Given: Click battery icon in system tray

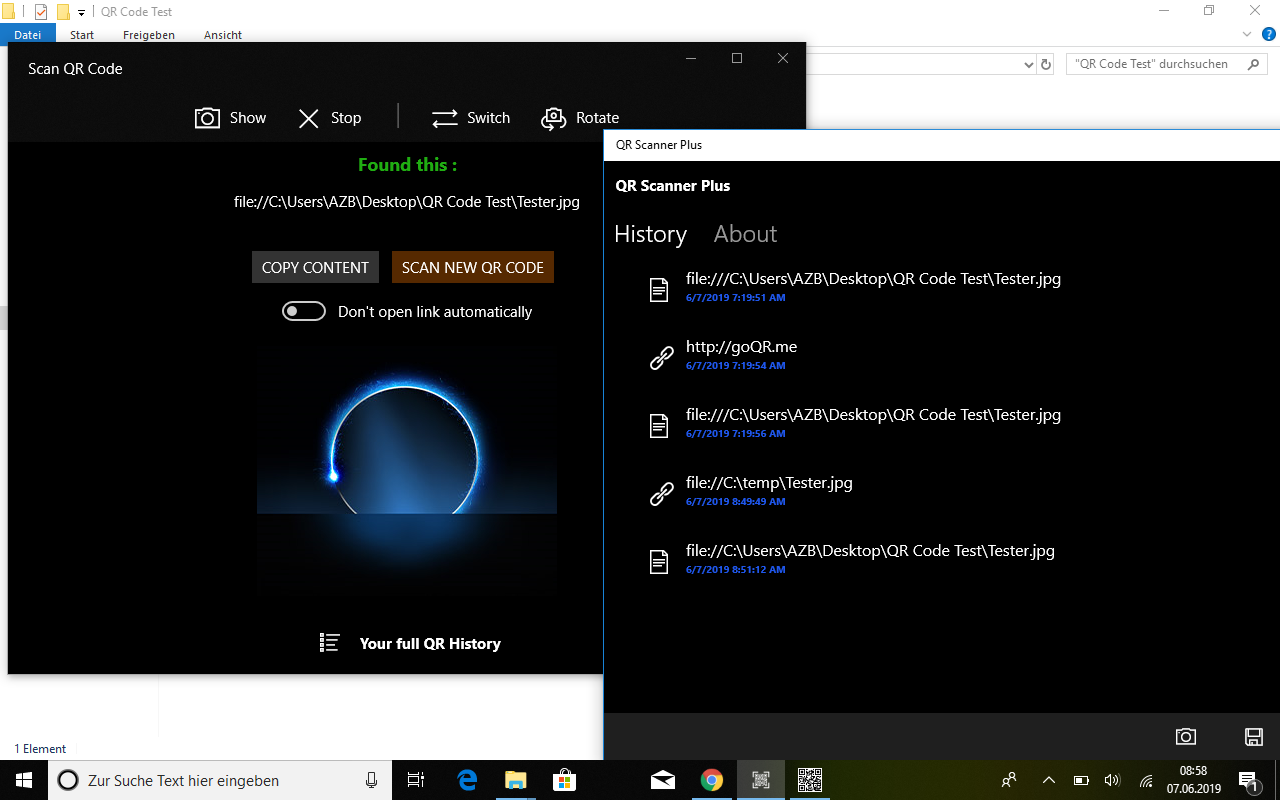Looking at the screenshot, I should coord(1081,780).
